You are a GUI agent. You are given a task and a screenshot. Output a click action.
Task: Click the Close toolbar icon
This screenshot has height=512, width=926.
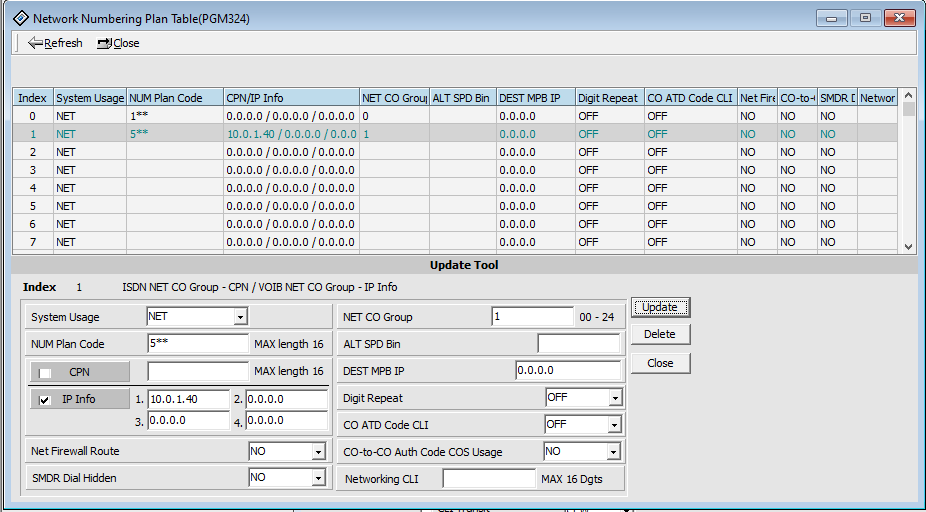click(104, 43)
